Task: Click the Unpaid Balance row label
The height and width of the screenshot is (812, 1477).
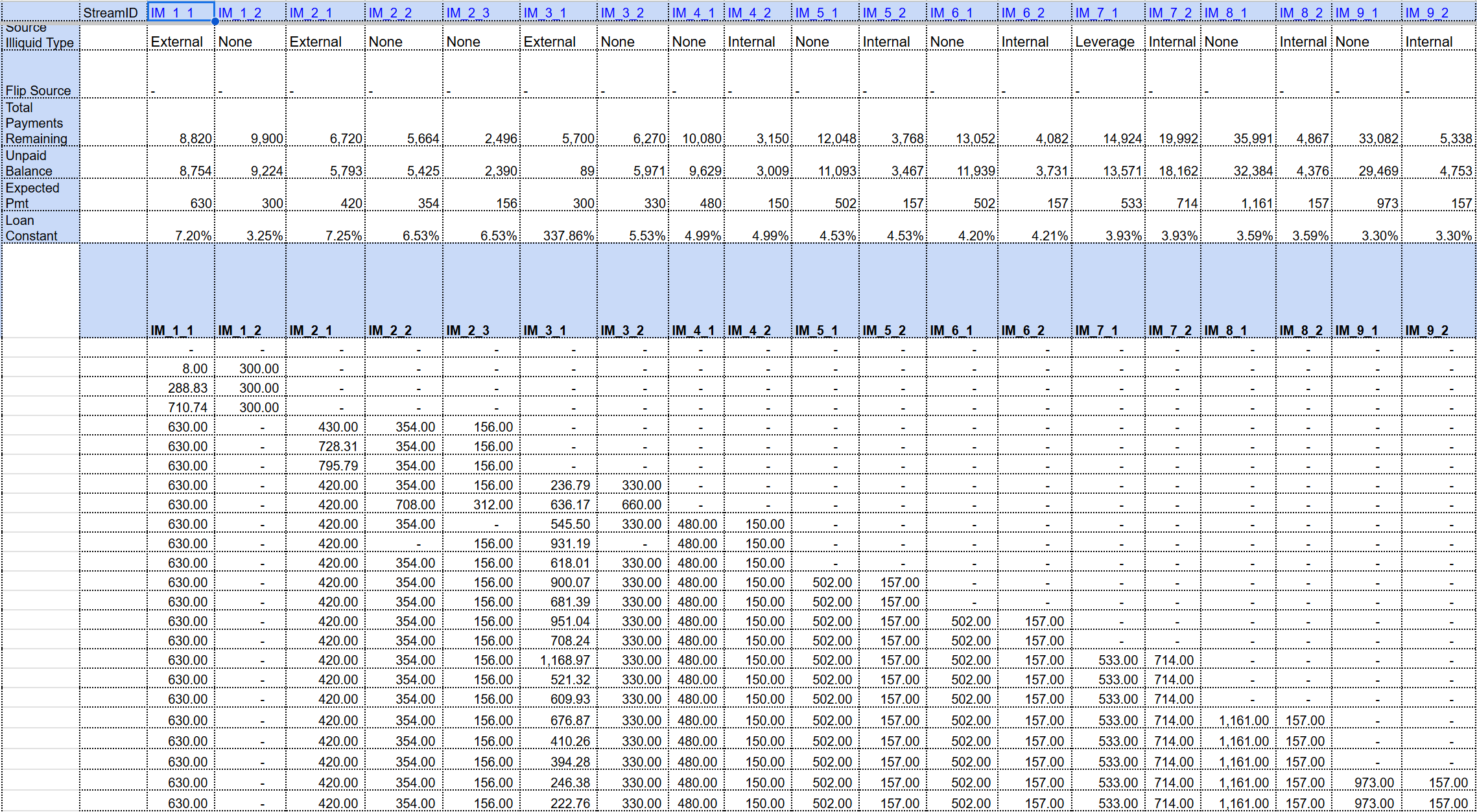Action: pos(29,163)
